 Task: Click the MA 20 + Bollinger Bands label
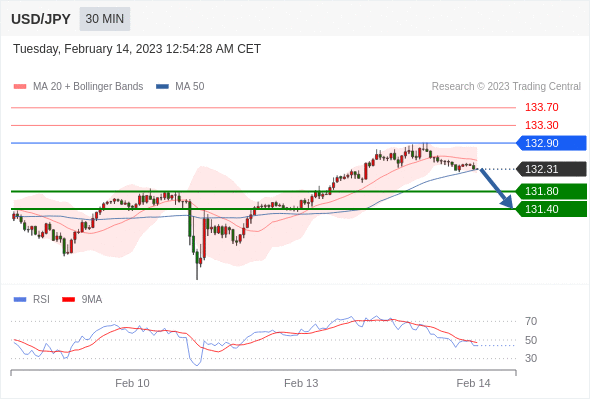[88, 87]
